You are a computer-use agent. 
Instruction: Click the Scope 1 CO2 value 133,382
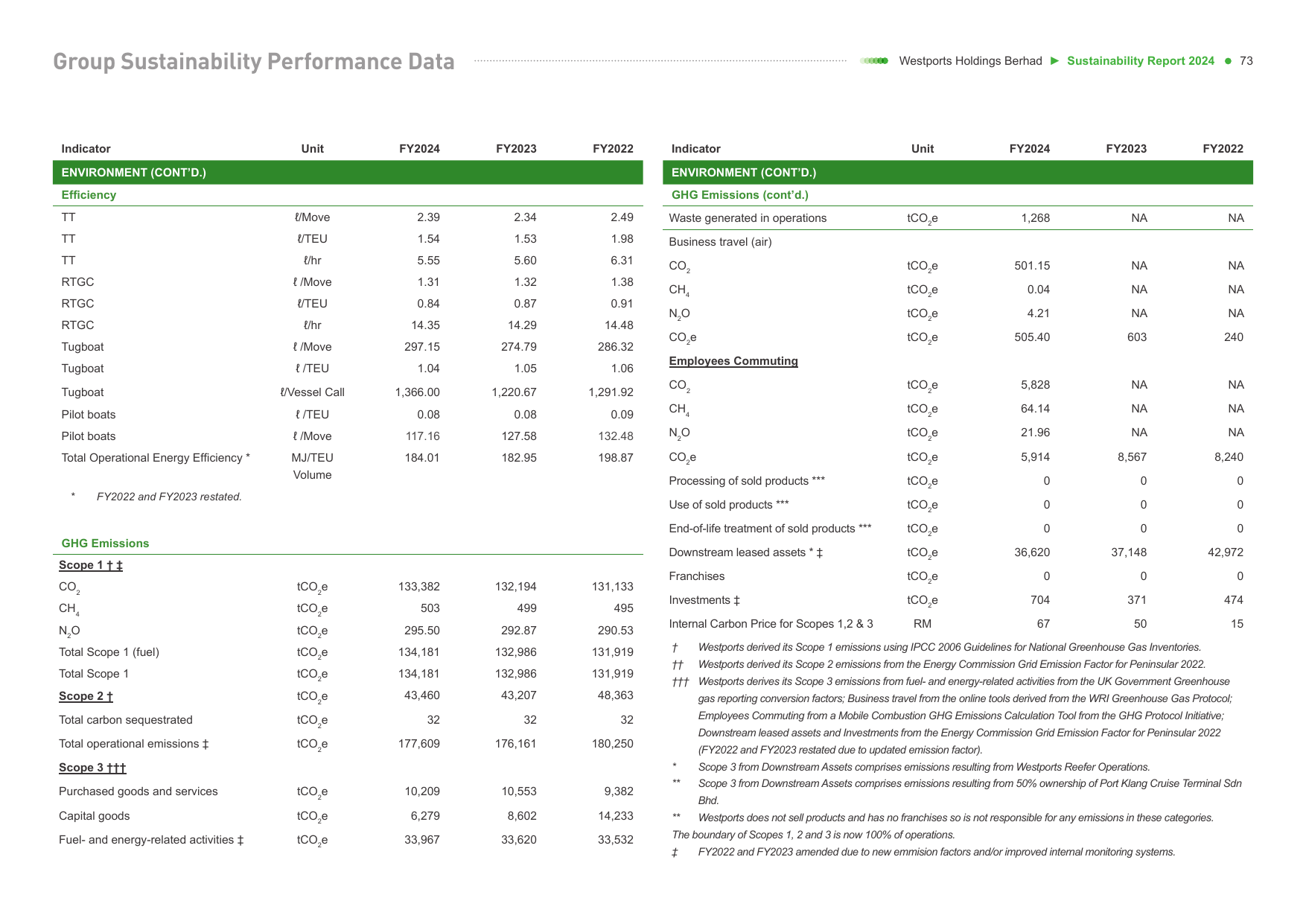point(419,587)
